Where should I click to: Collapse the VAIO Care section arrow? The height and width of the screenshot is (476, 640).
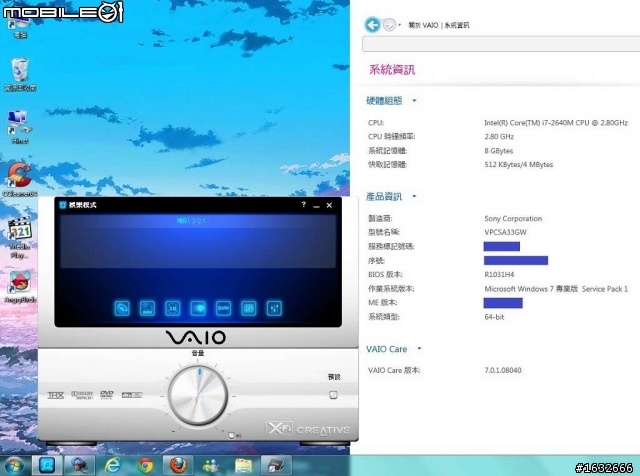[x=419, y=349]
